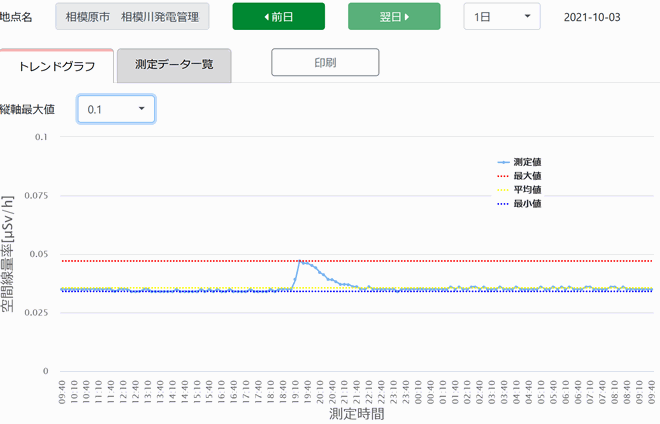This screenshot has width=660, height=424.
Task: Click the y-axis title 空間線量率[μSv/h]
Action: pos(8,254)
